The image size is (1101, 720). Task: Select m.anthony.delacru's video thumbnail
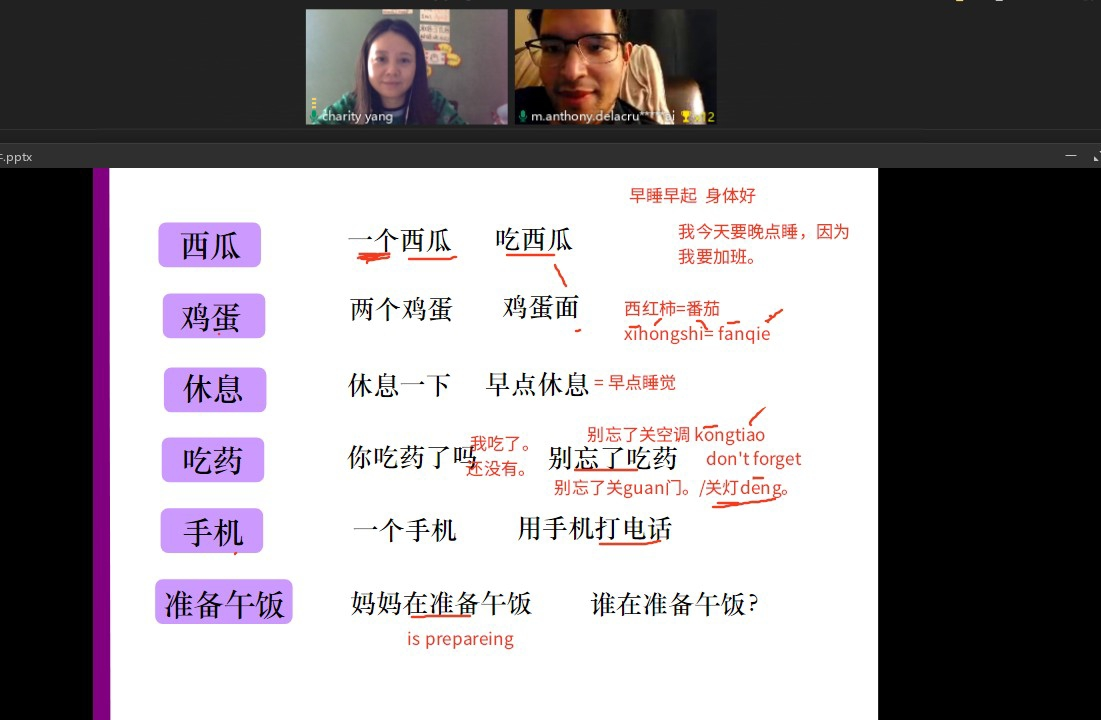pyautogui.click(x=616, y=67)
